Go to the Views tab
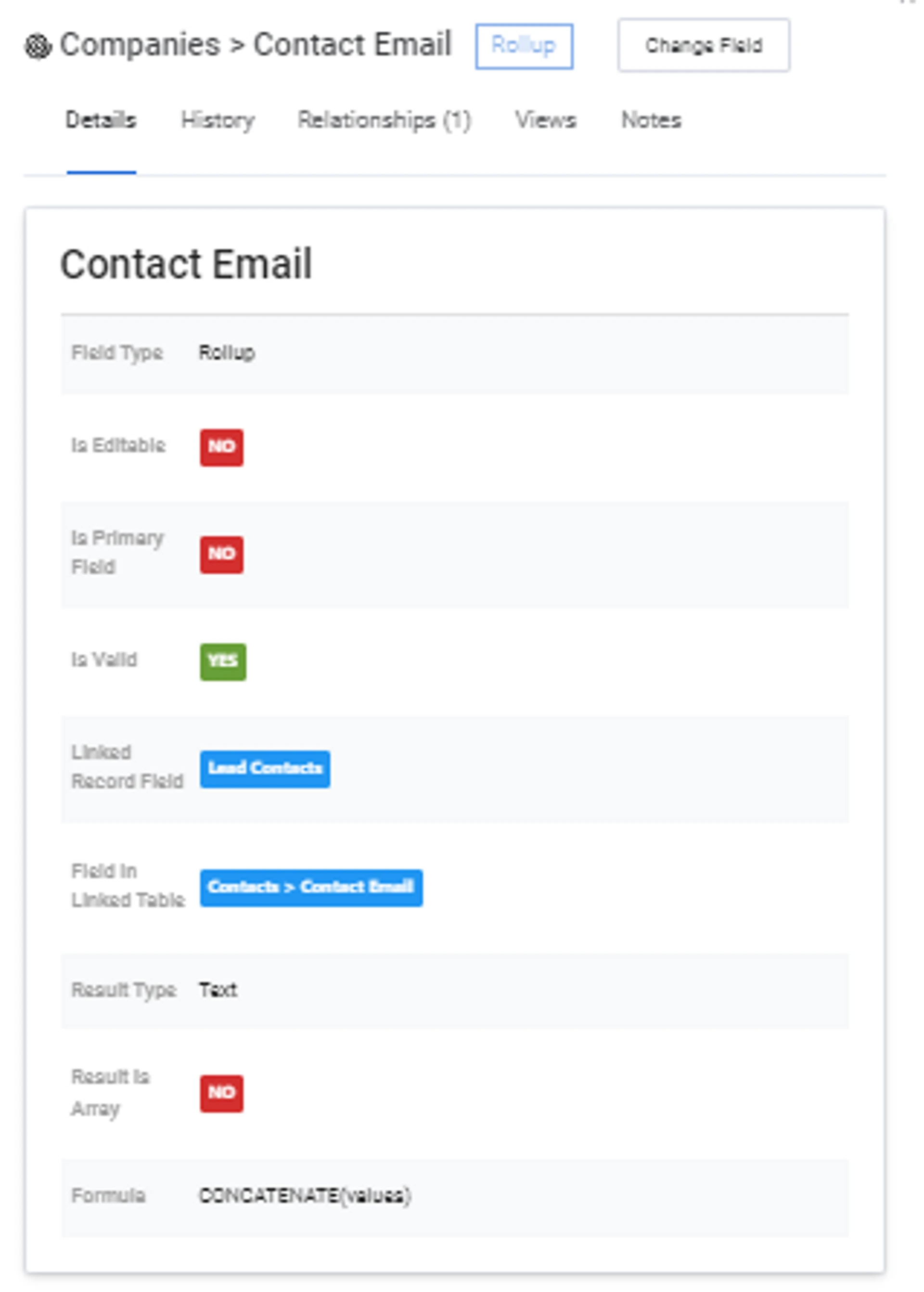Screen dimensions: 924x1292 point(545,120)
